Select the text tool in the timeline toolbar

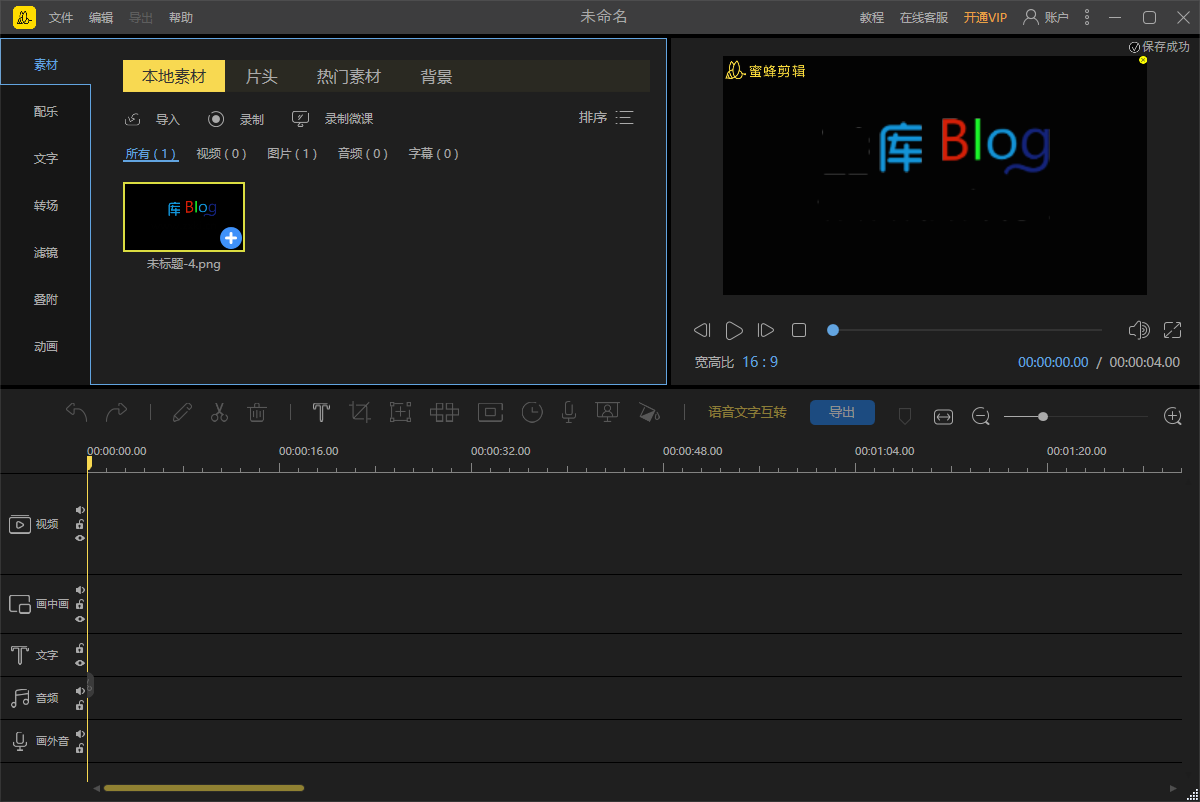(321, 412)
